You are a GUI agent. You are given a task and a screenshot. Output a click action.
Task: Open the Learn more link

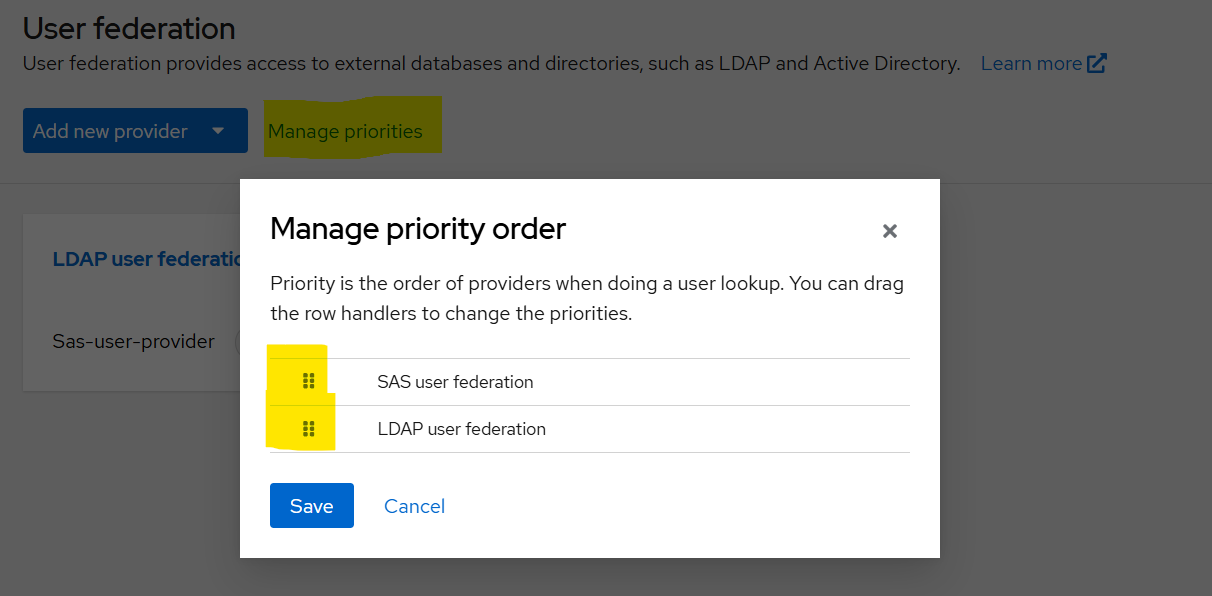[1030, 63]
